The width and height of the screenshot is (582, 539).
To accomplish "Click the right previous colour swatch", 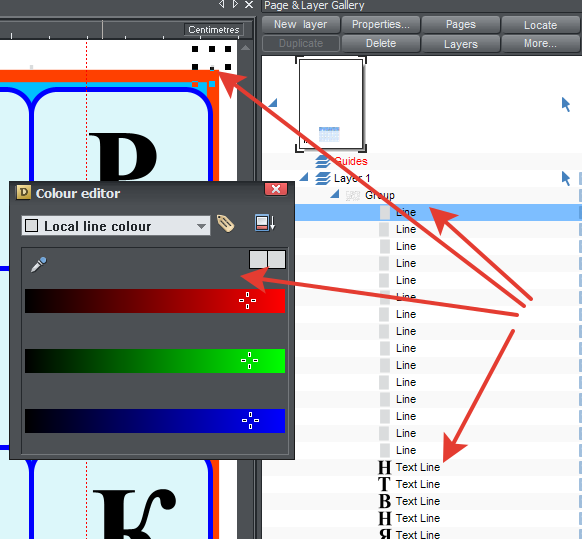I will pos(277,259).
